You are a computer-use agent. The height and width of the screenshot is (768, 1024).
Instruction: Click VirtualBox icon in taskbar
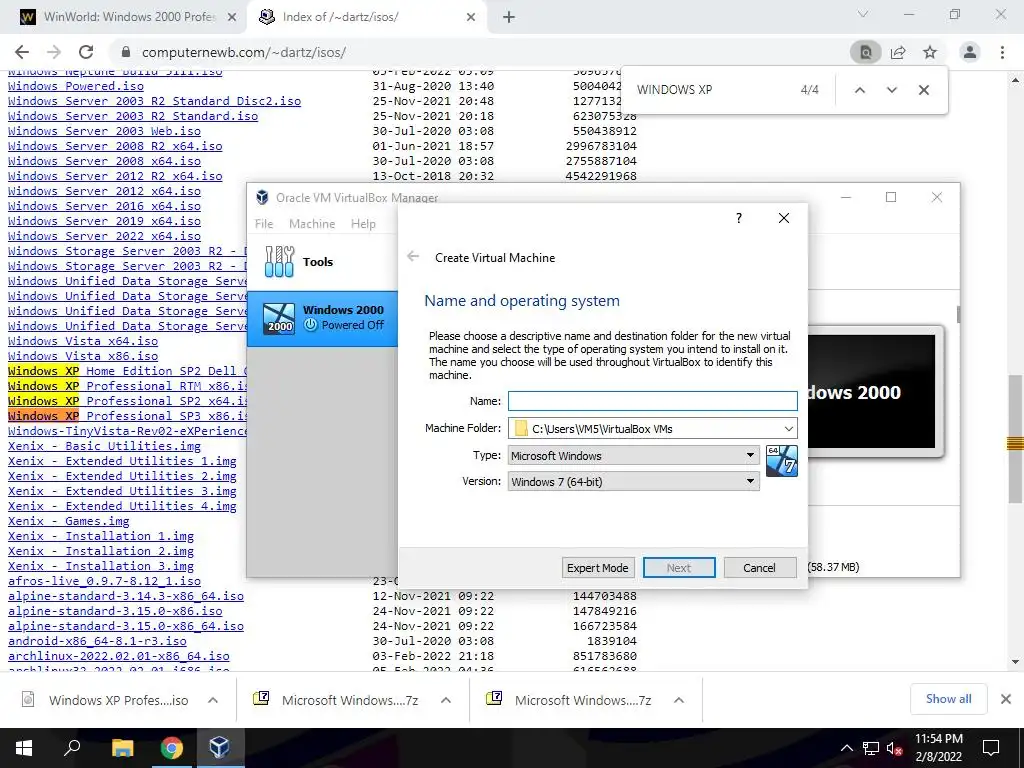click(219, 748)
